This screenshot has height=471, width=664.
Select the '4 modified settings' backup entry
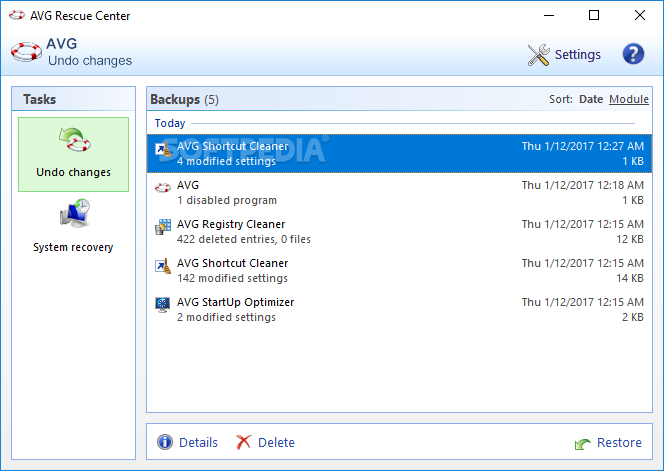click(399, 153)
